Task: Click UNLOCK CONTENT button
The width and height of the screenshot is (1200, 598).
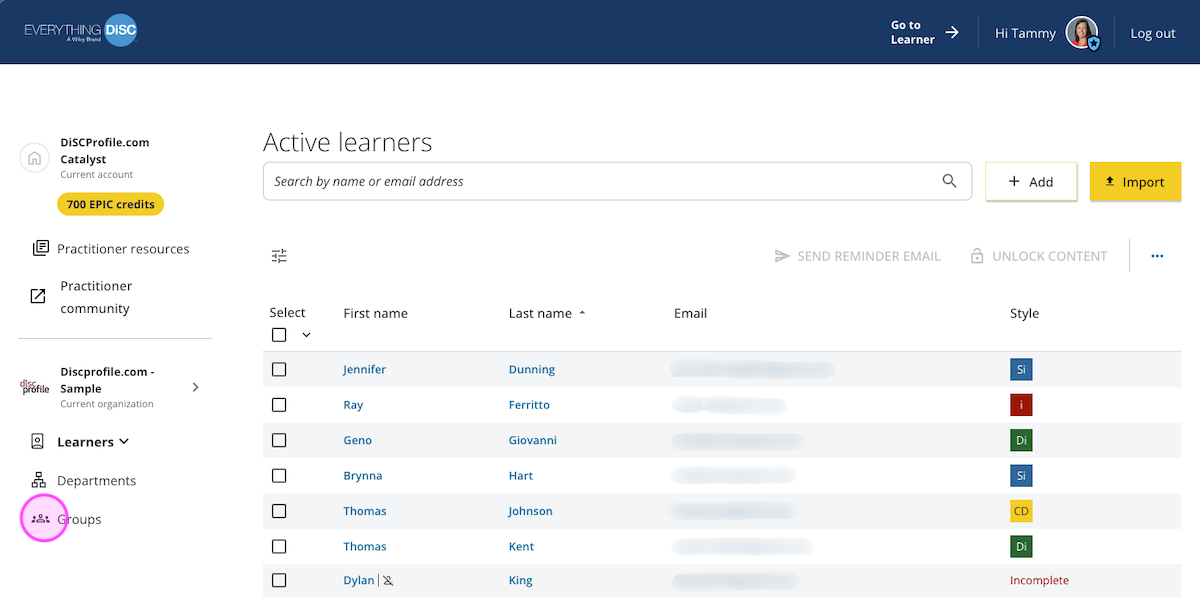Action: [x=1039, y=256]
